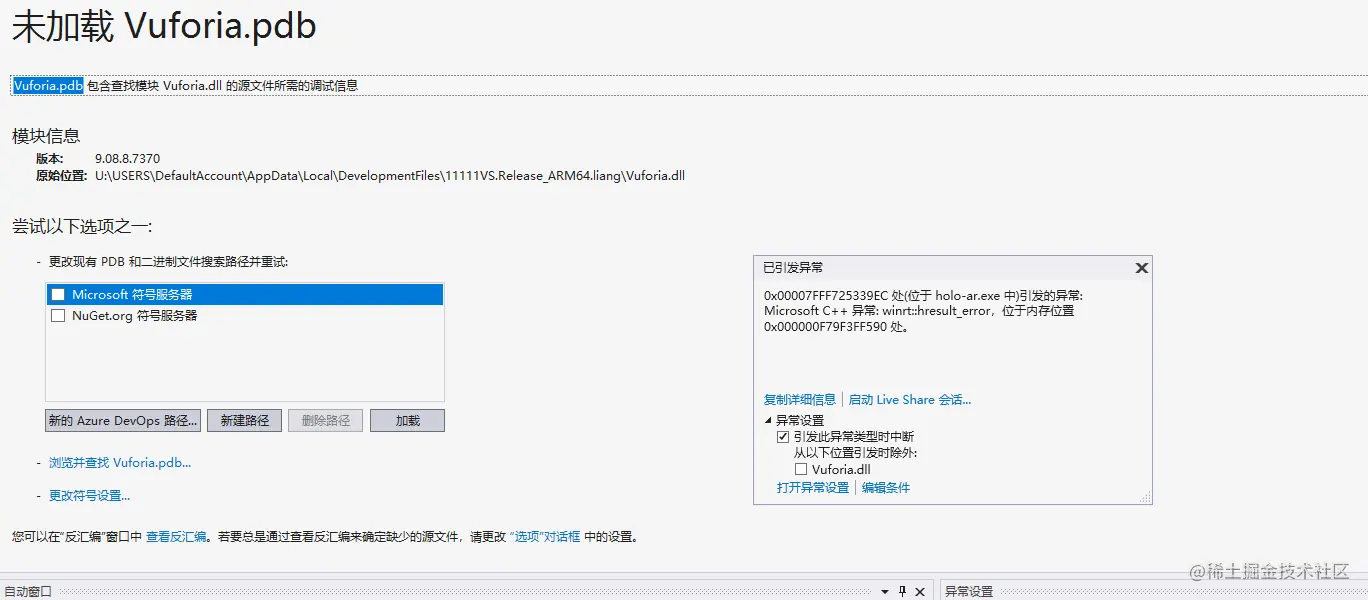Click the 自动窗口 panel title
1368x600 pixels.
tap(26, 592)
